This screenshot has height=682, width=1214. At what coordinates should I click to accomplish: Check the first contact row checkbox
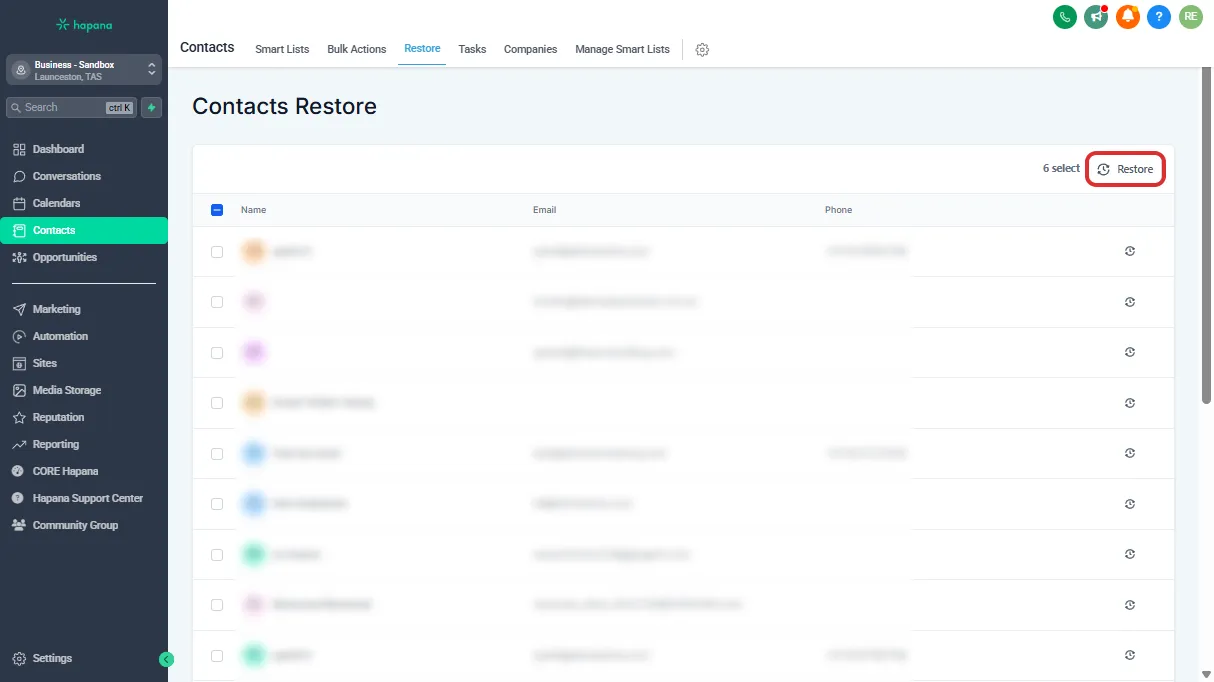point(217,252)
